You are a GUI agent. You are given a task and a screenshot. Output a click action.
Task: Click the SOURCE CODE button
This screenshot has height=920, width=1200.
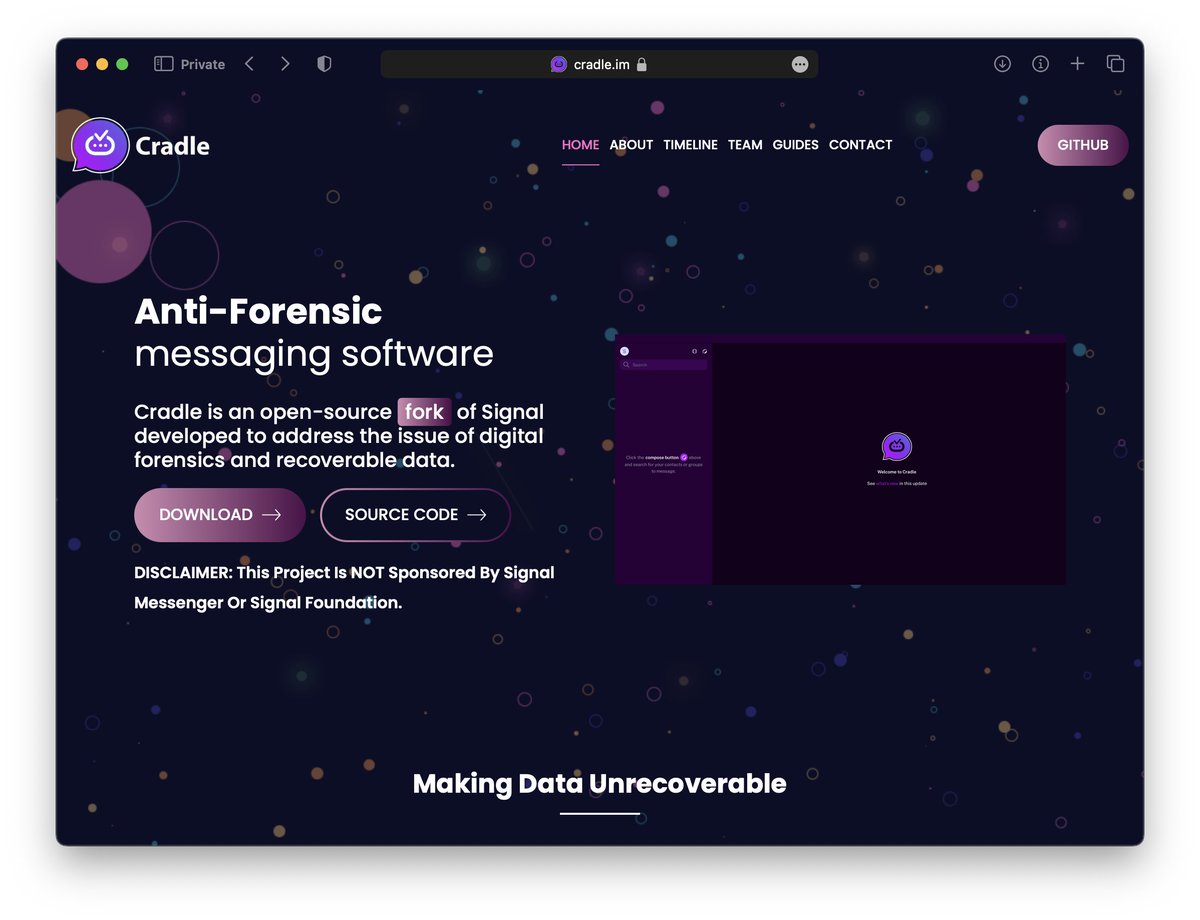415,515
